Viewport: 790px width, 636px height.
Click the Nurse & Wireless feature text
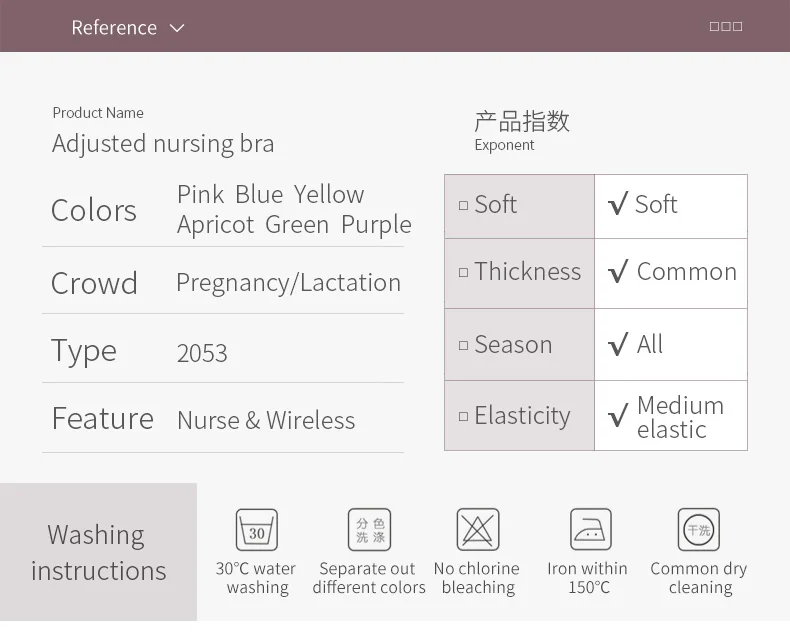point(266,420)
